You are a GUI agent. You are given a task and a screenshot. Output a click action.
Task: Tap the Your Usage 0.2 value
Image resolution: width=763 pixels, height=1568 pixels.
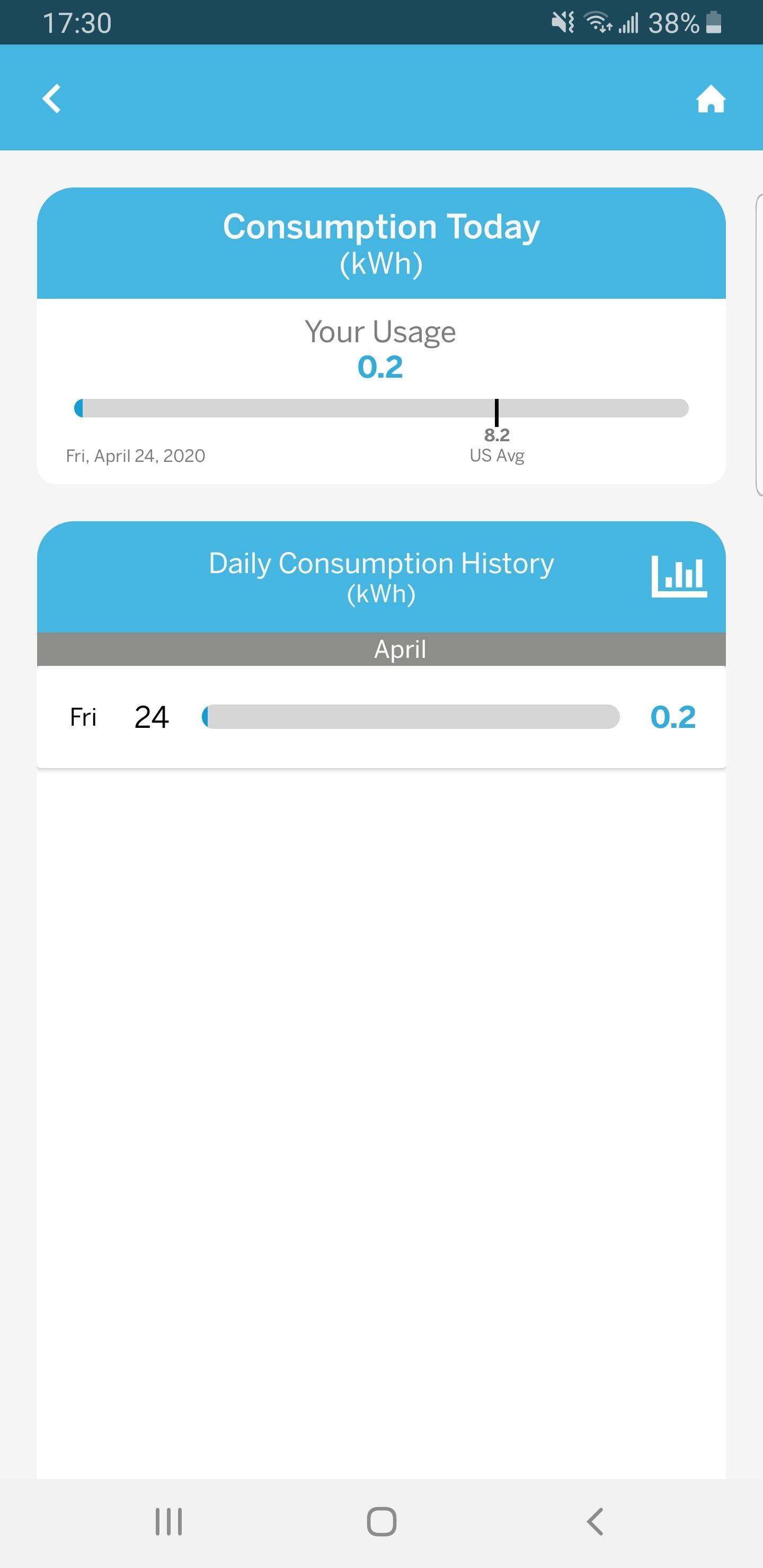380,367
